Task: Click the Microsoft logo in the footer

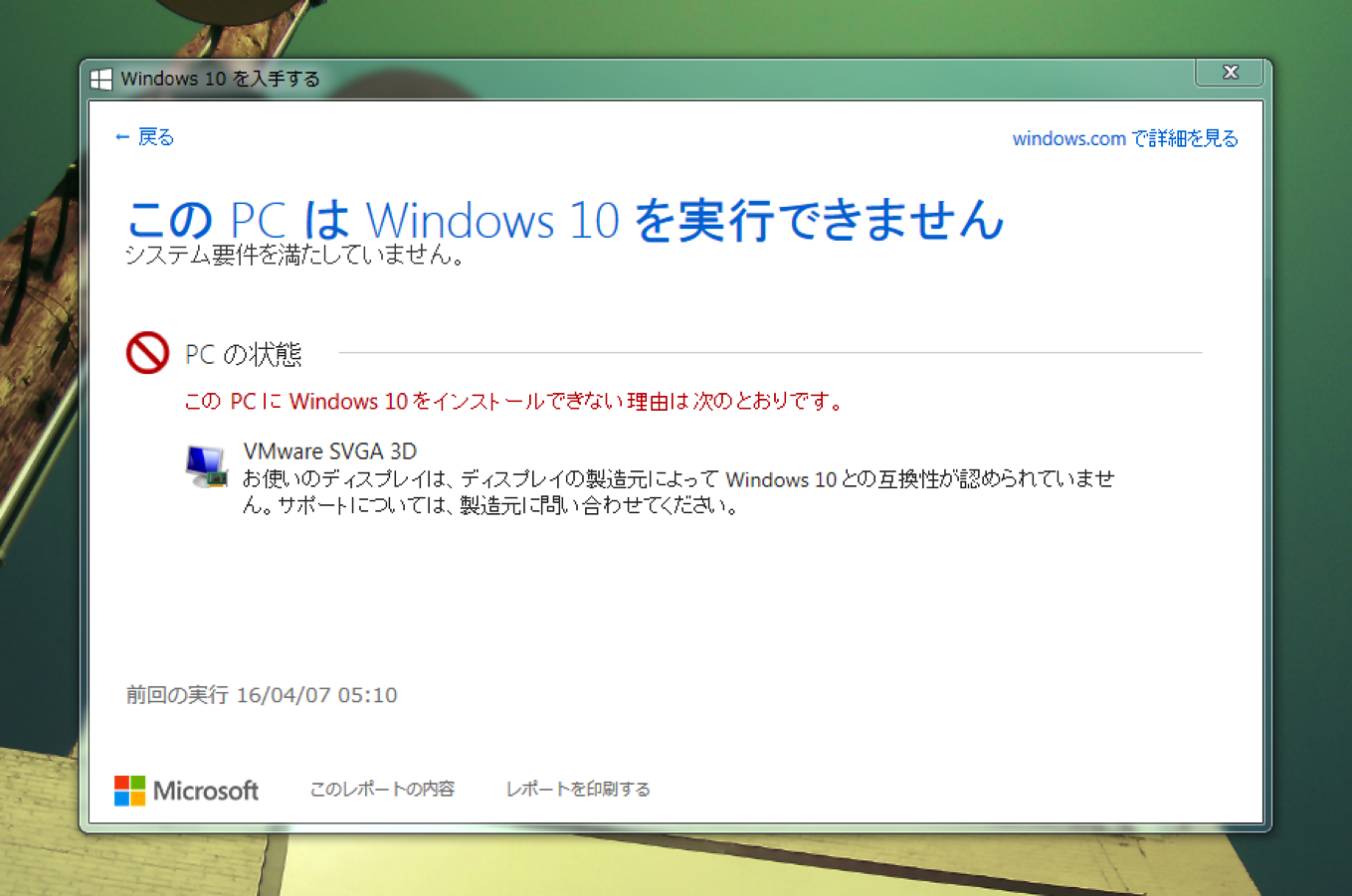Action: coord(187,791)
